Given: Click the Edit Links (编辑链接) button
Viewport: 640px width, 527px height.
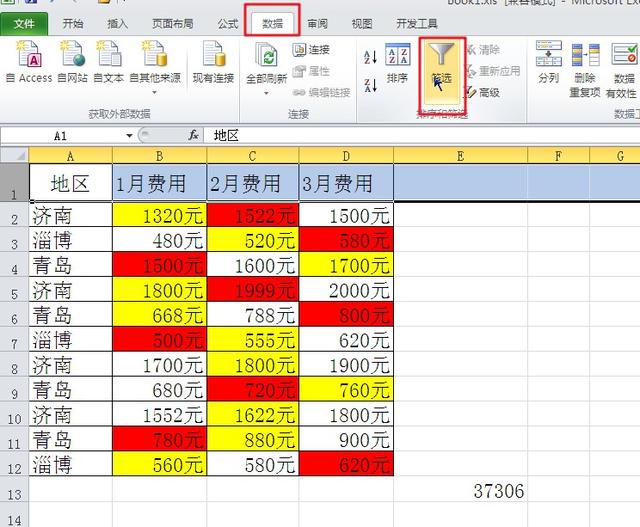Looking at the screenshot, I should click(x=322, y=93).
